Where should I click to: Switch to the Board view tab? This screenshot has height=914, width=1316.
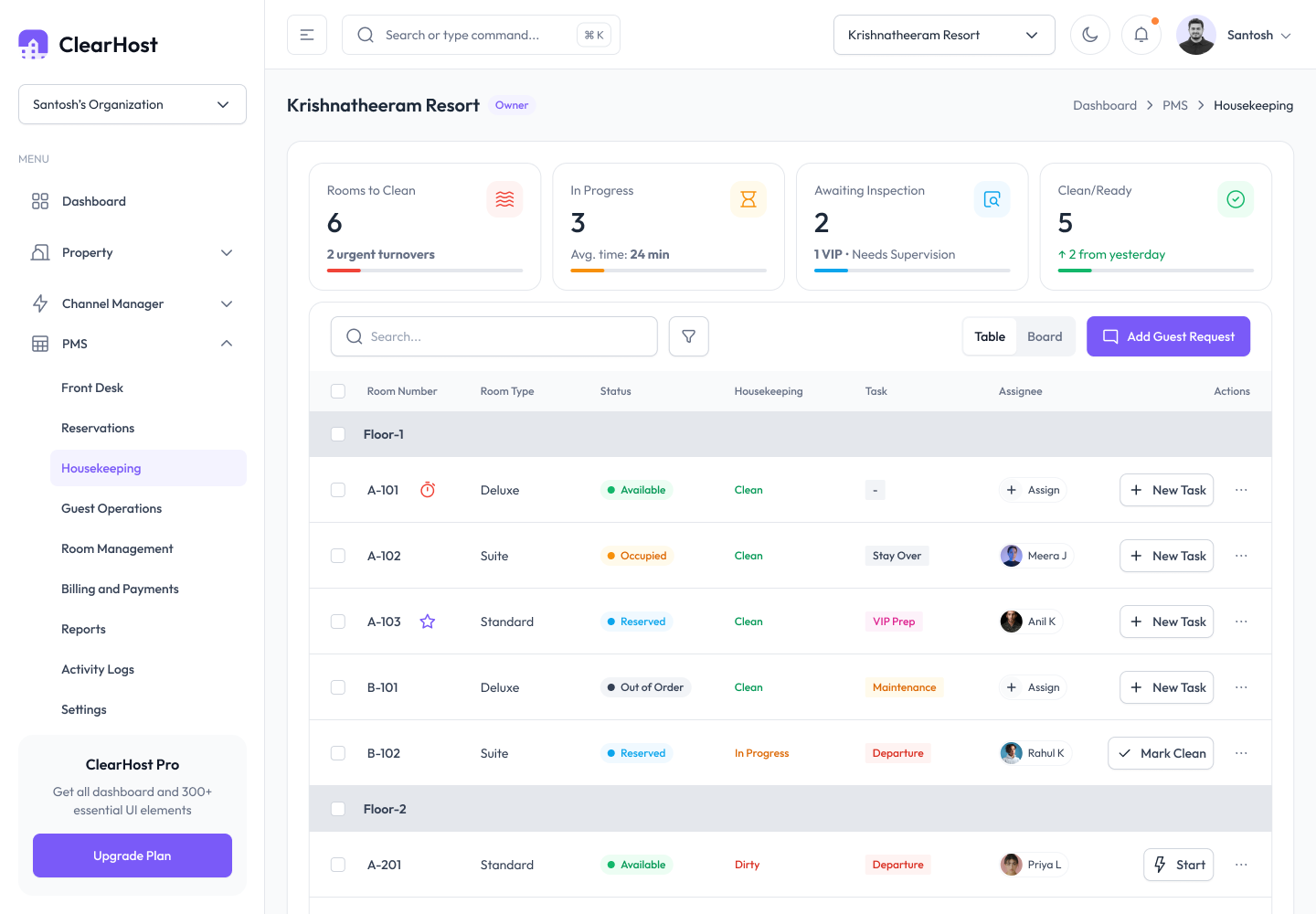coord(1045,336)
